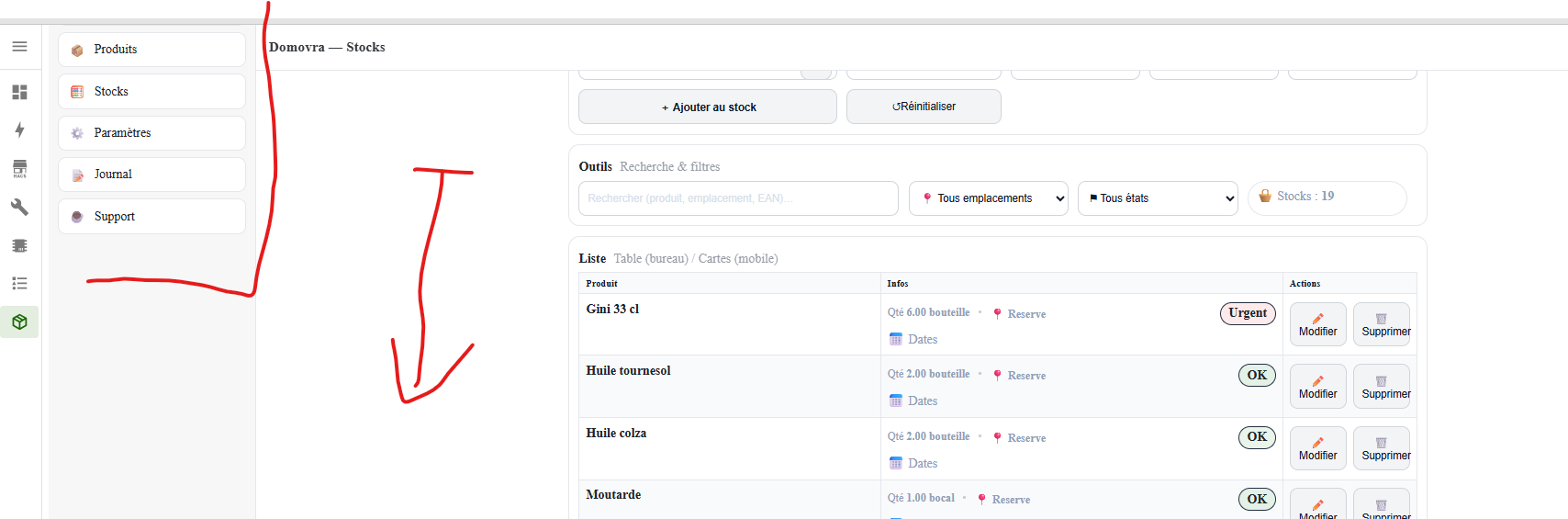Open Journal menu item
Screen dimensions: 1568x519
click(x=151, y=175)
